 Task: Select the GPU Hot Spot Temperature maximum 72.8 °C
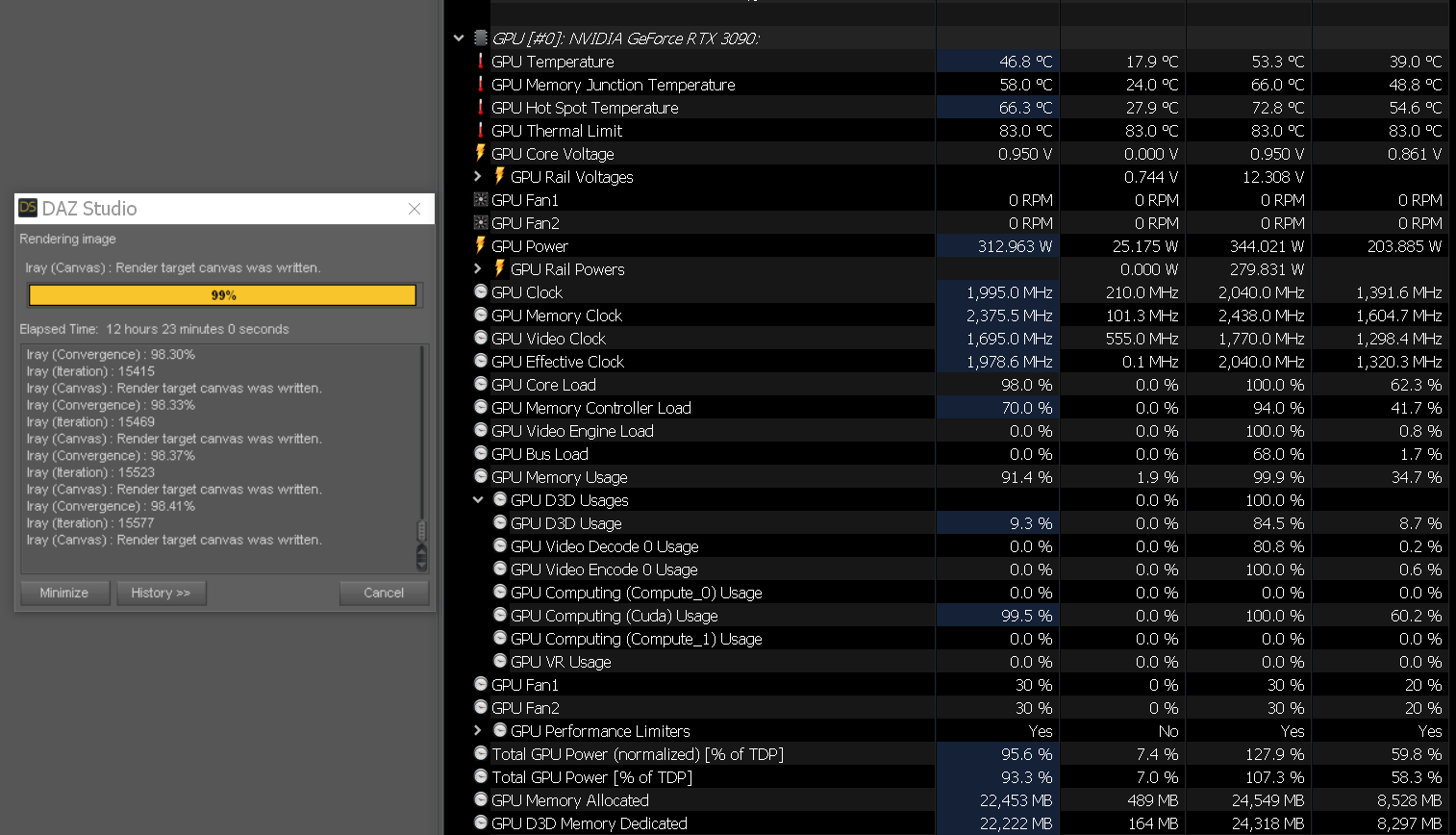point(1278,107)
